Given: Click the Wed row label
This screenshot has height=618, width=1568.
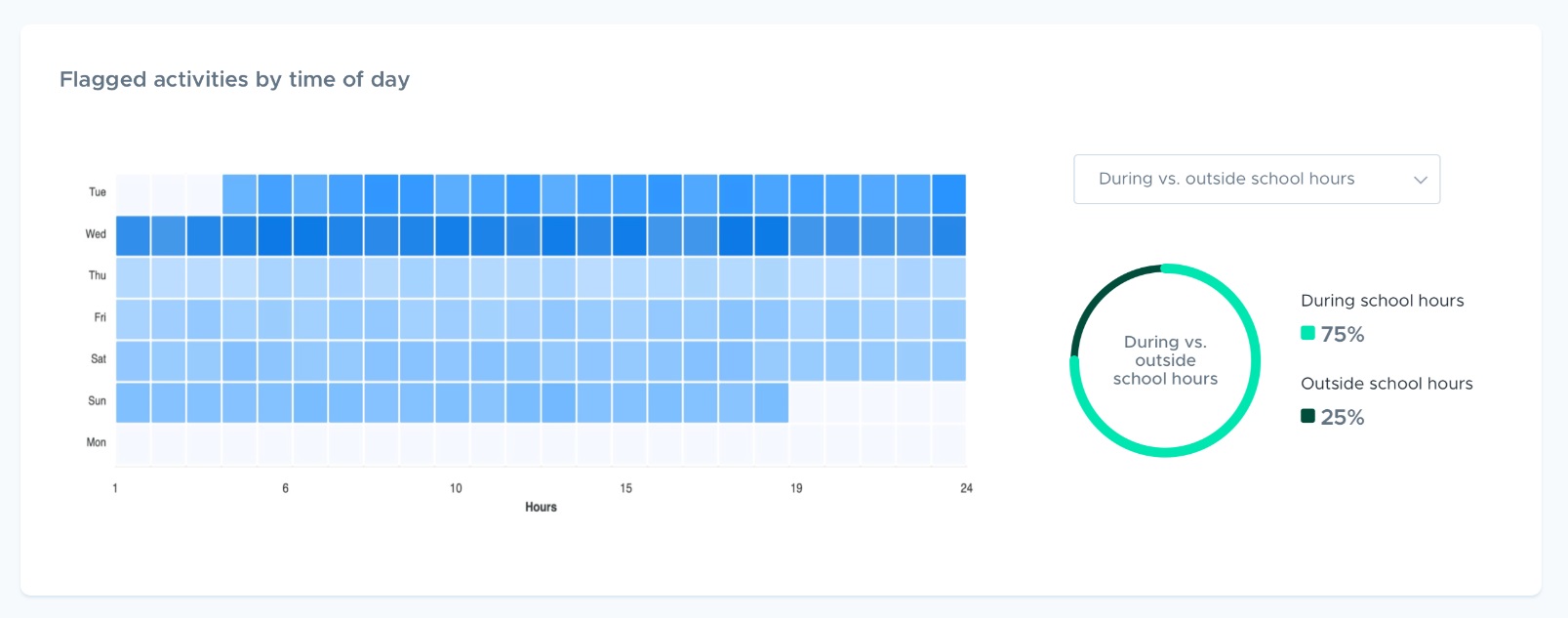Looking at the screenshot, I should 96,234.
